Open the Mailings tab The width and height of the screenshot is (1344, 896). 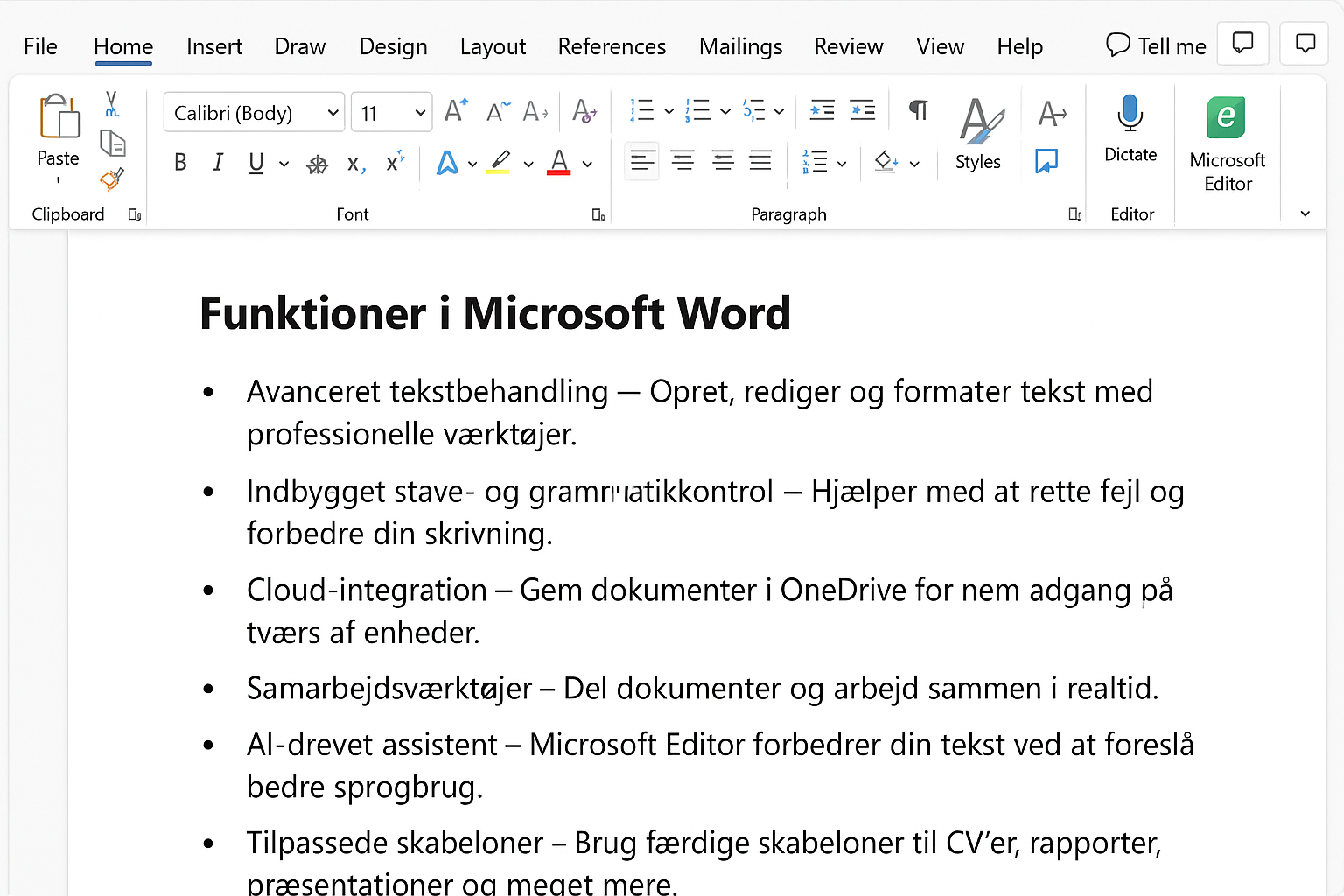[741, 46]
